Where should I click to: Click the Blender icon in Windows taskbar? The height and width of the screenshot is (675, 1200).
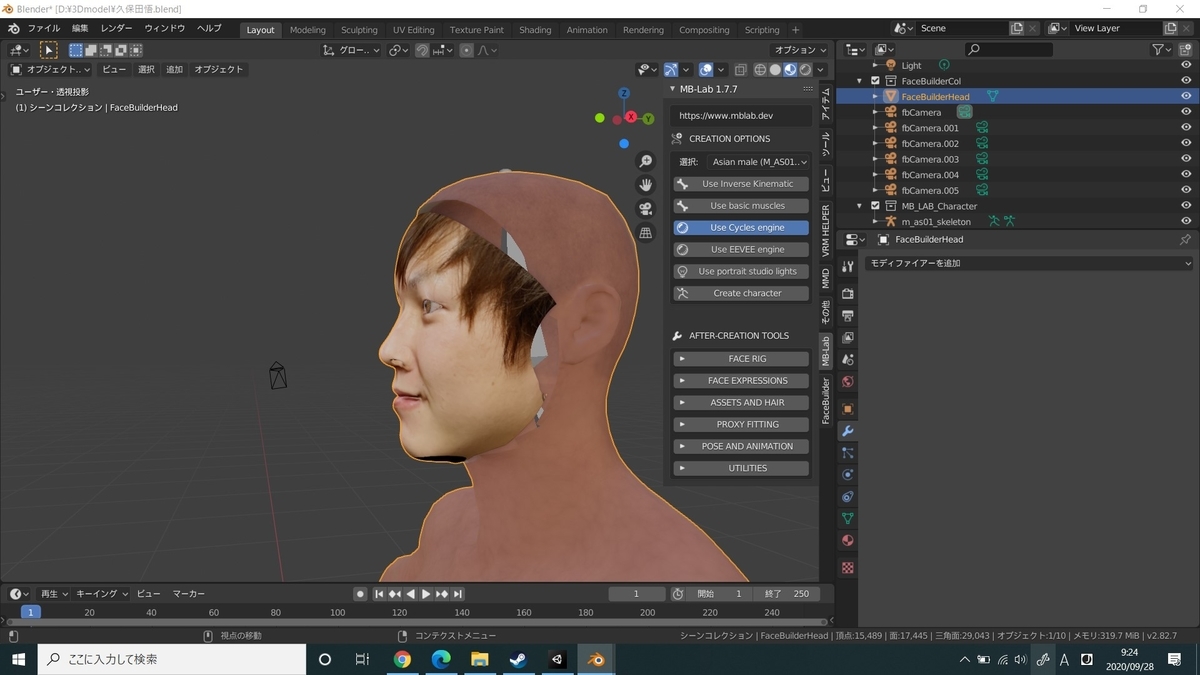coord(595,659)
